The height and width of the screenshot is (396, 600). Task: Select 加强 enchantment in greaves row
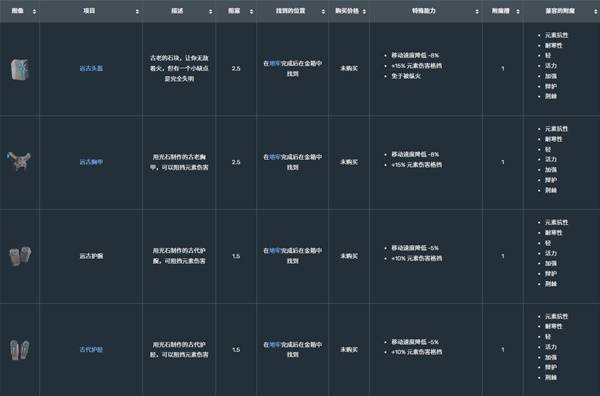click(551, 357)
